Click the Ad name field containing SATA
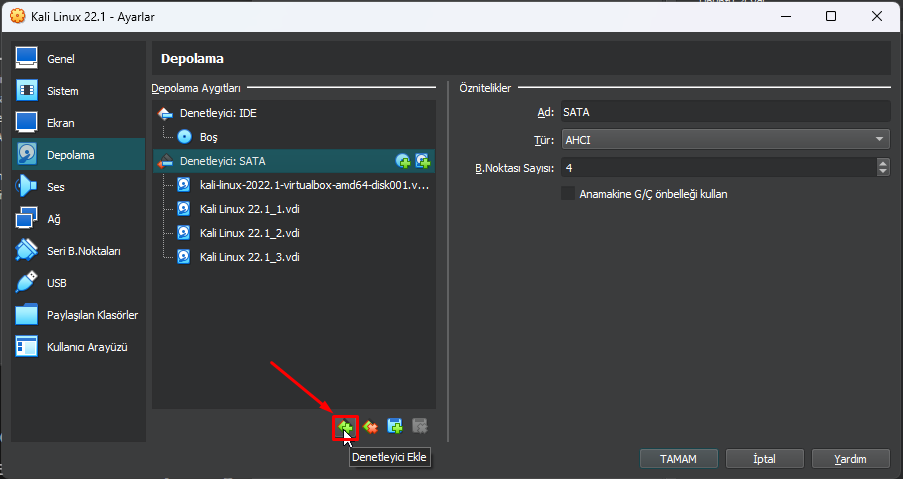Screen dimensions: 903x479 tap(726, 112)
